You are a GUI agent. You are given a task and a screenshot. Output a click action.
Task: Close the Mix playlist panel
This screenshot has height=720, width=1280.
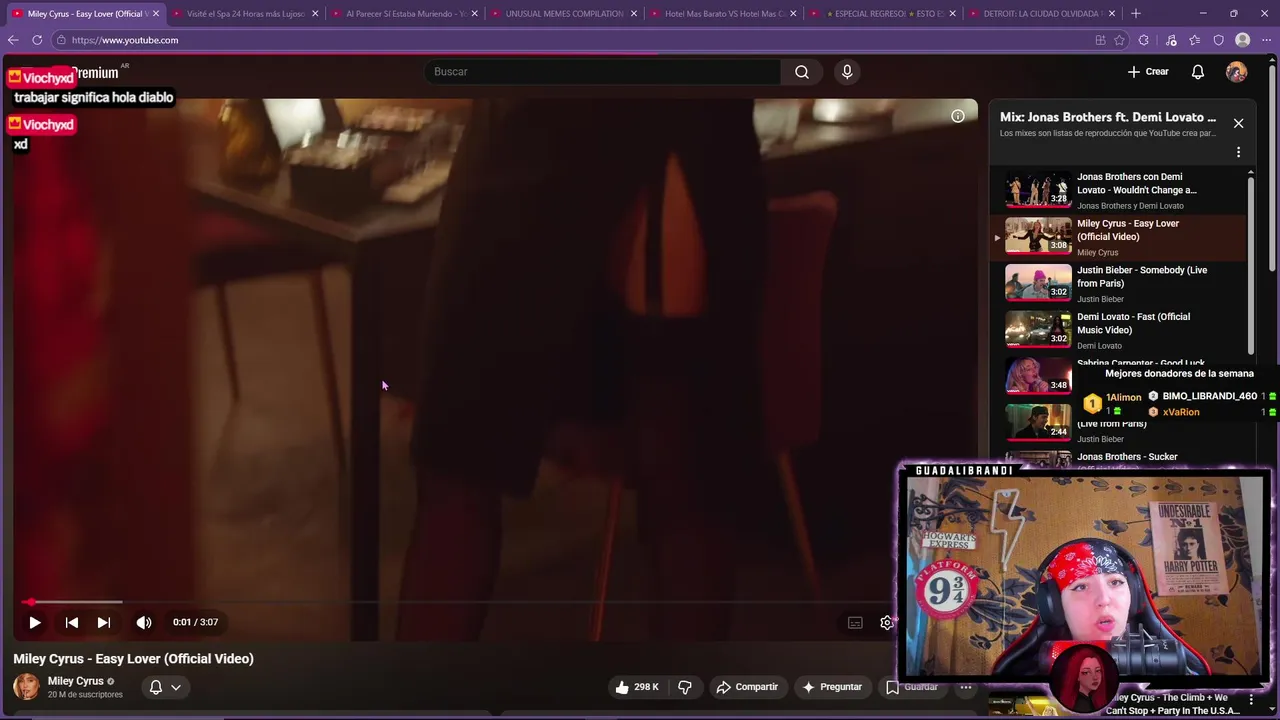(x=1238, y=123)
